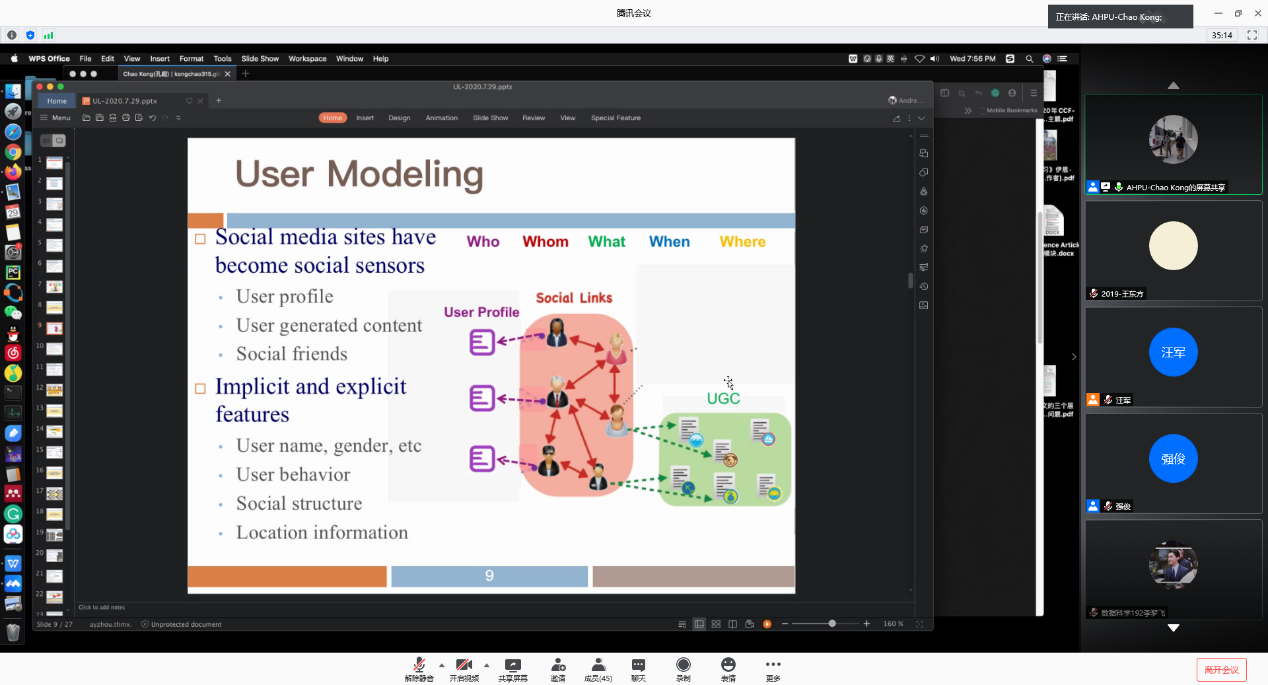Switch to slide sorter grid view
Image resolution: width=1268 pixels, height=685 pixels.
[x=716, y=624]
